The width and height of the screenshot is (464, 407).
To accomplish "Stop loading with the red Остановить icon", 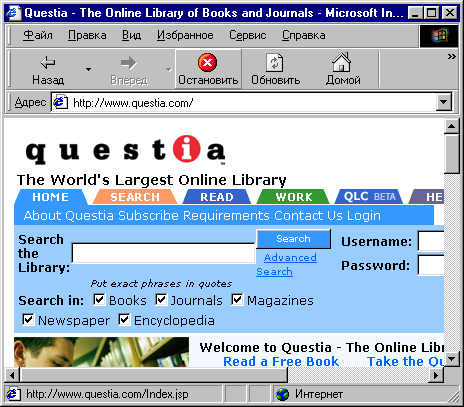I will pos(207,62).
